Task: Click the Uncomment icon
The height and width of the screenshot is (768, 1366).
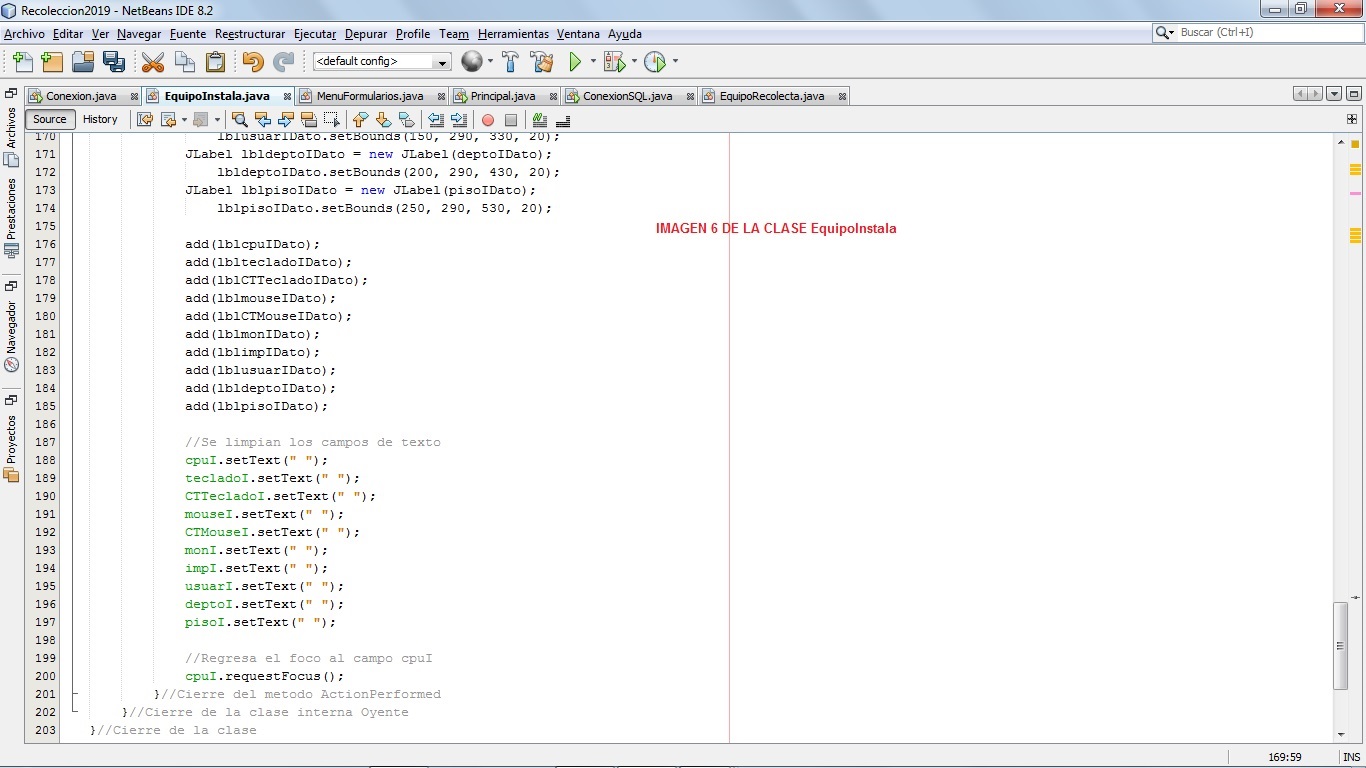Action: coord(562,120)
